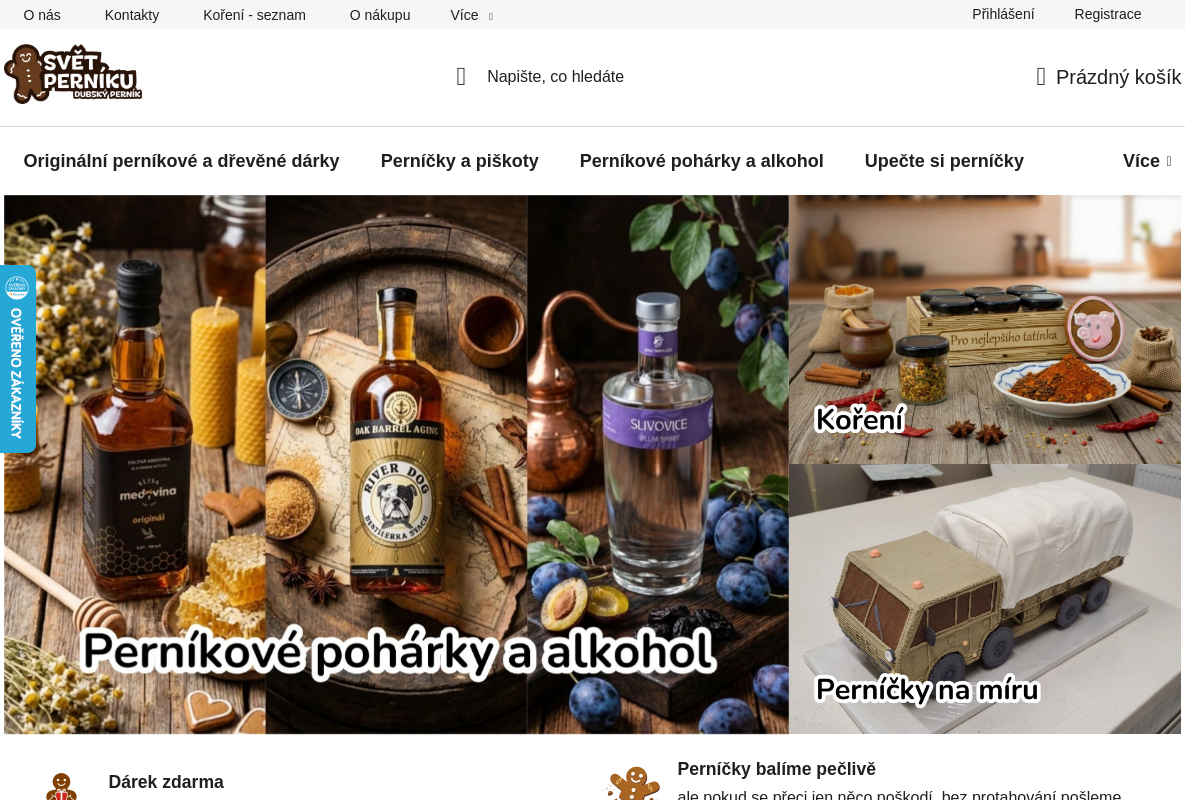Click the Dárek zdarma heading
This screenshot has height=800, width=1200.
tap(166, 782)
